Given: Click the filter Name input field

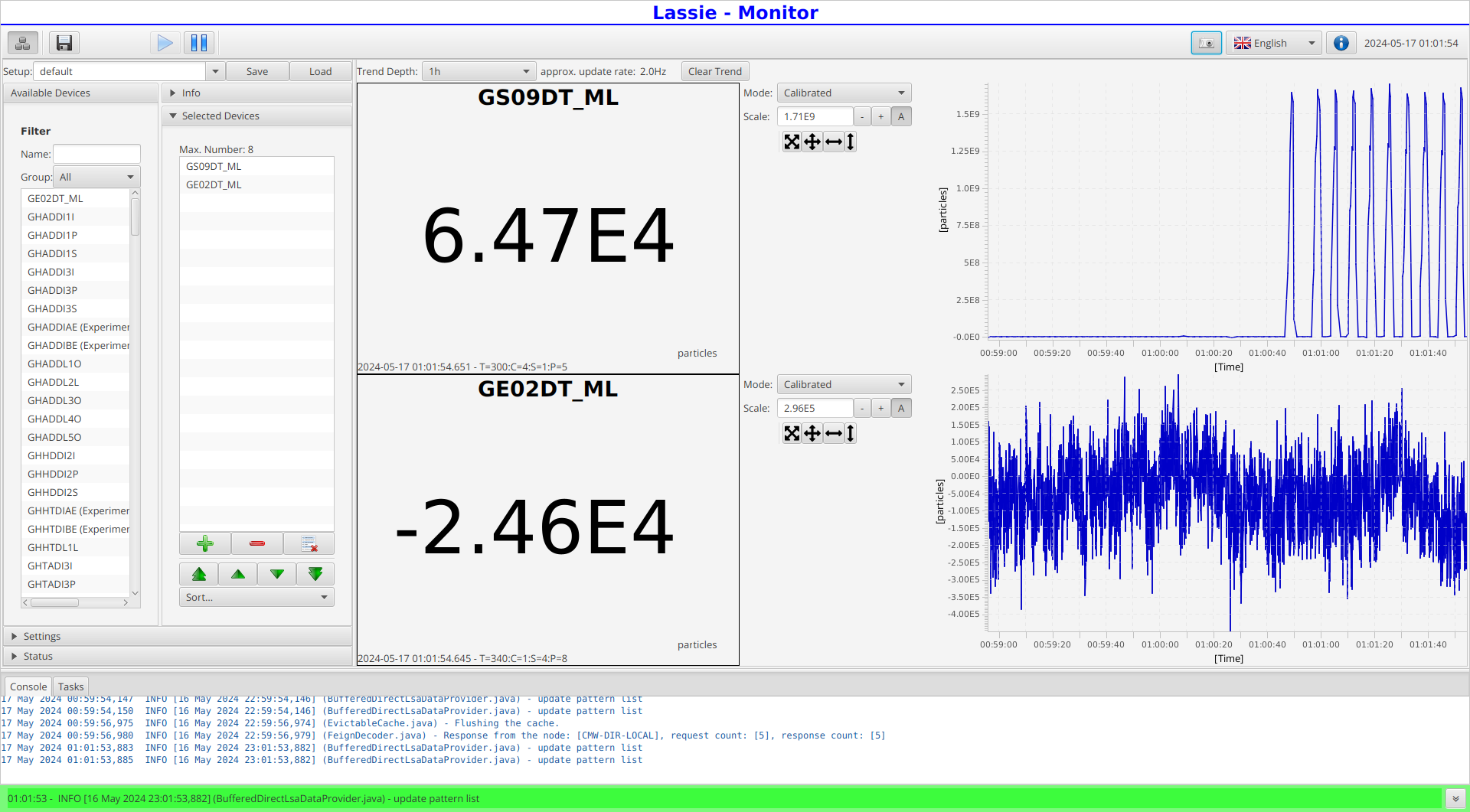Looking at the screenshot, I should coord(96,154).
